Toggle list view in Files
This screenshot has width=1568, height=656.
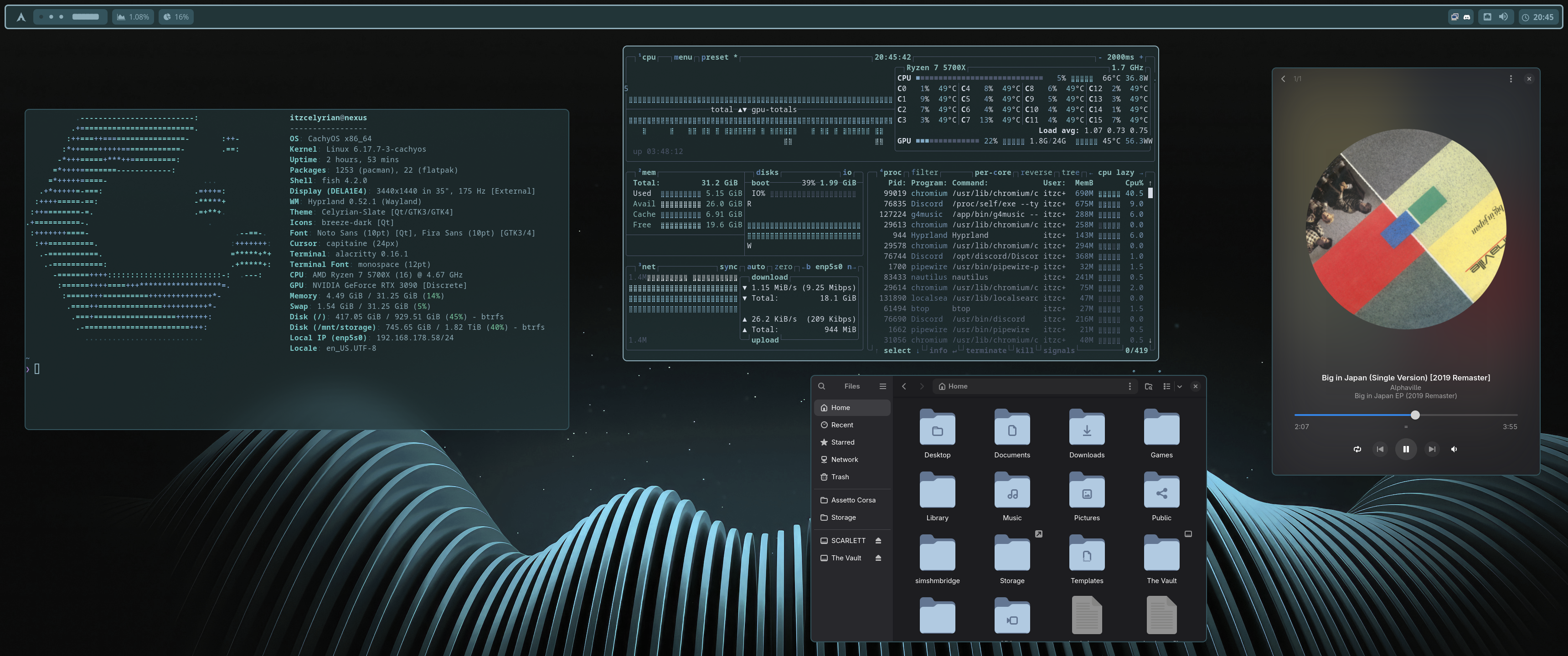(x=1166, y=386)
